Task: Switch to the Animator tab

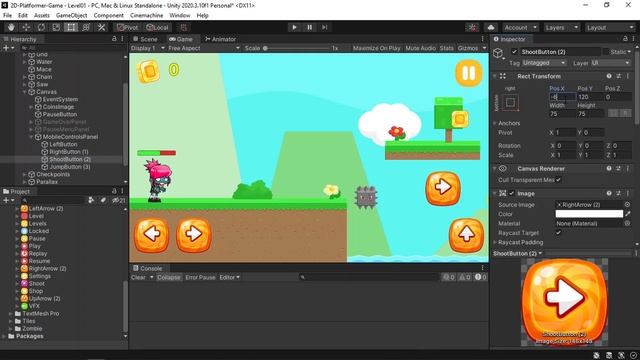Action: 220,39
